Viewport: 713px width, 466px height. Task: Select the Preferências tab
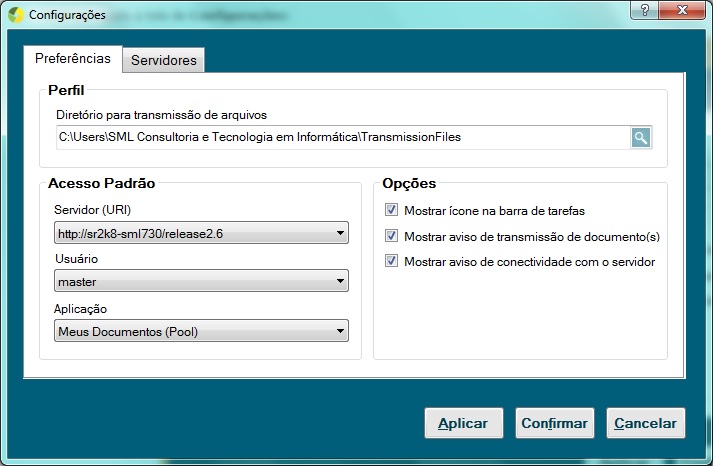(x=73, y=59)
